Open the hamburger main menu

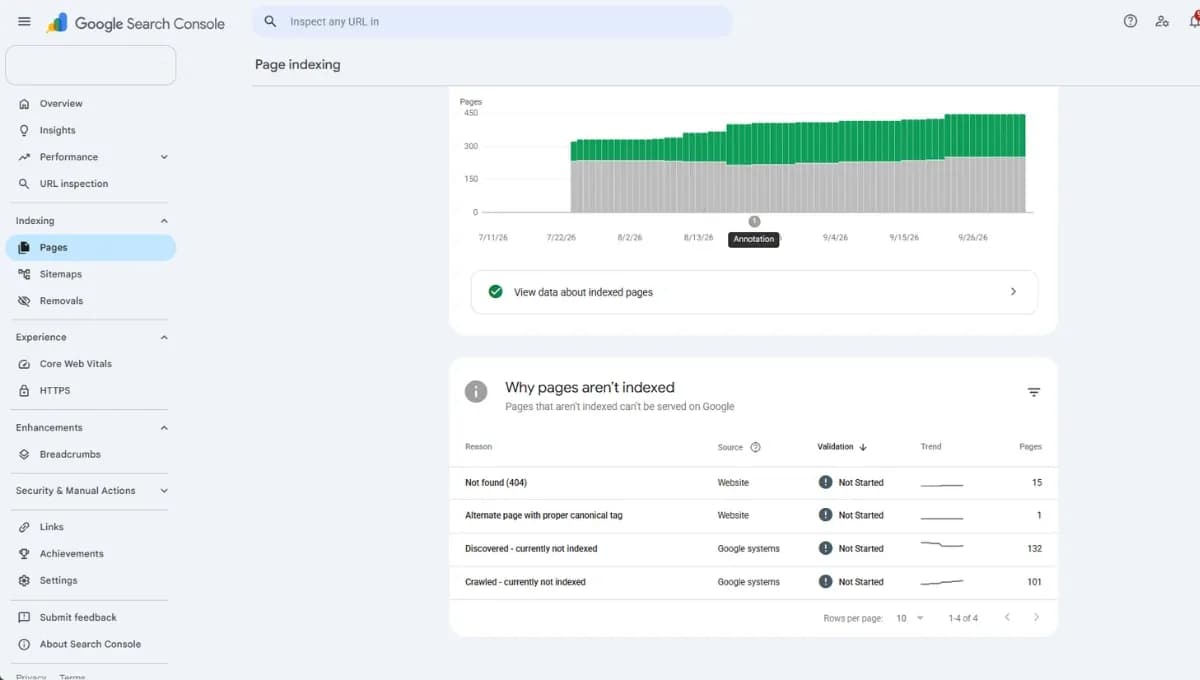pyautogui.click(x=24, y=22)
